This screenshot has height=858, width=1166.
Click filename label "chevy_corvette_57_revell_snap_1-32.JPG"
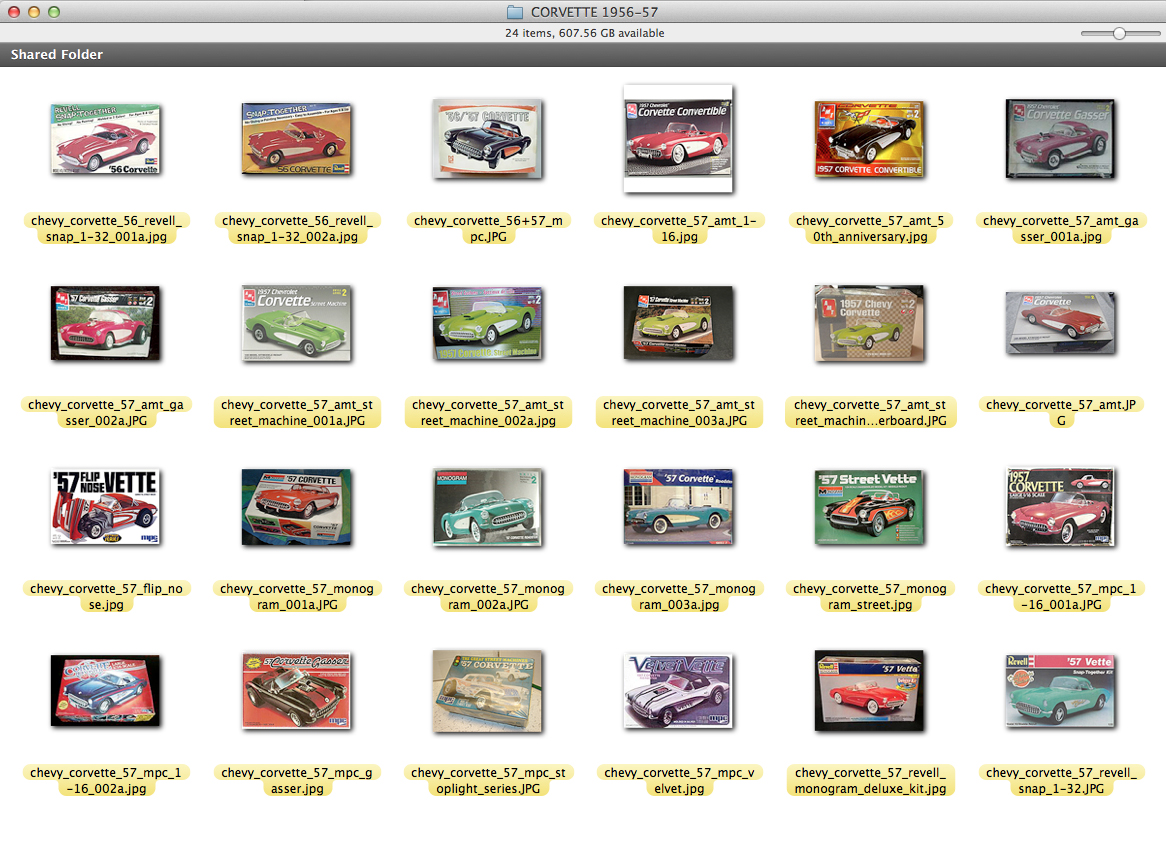coord(1061,781)
